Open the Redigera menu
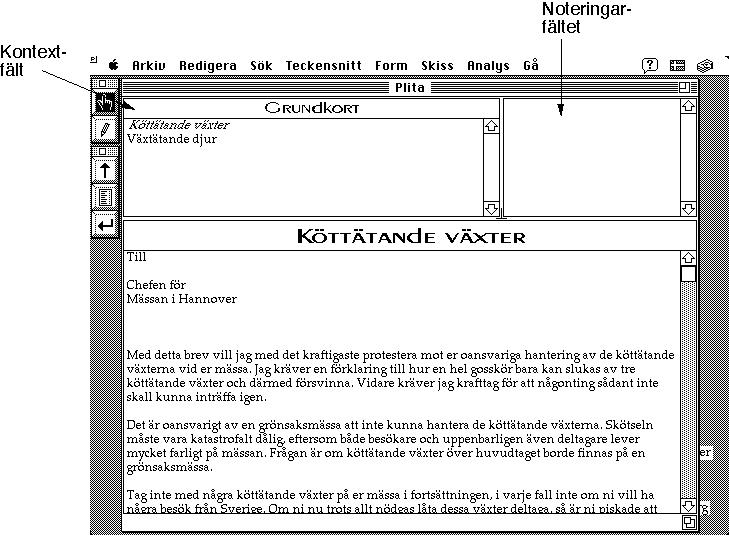This screenshot has width=729, height=535. pyautogui.click(x=208, y=66)
